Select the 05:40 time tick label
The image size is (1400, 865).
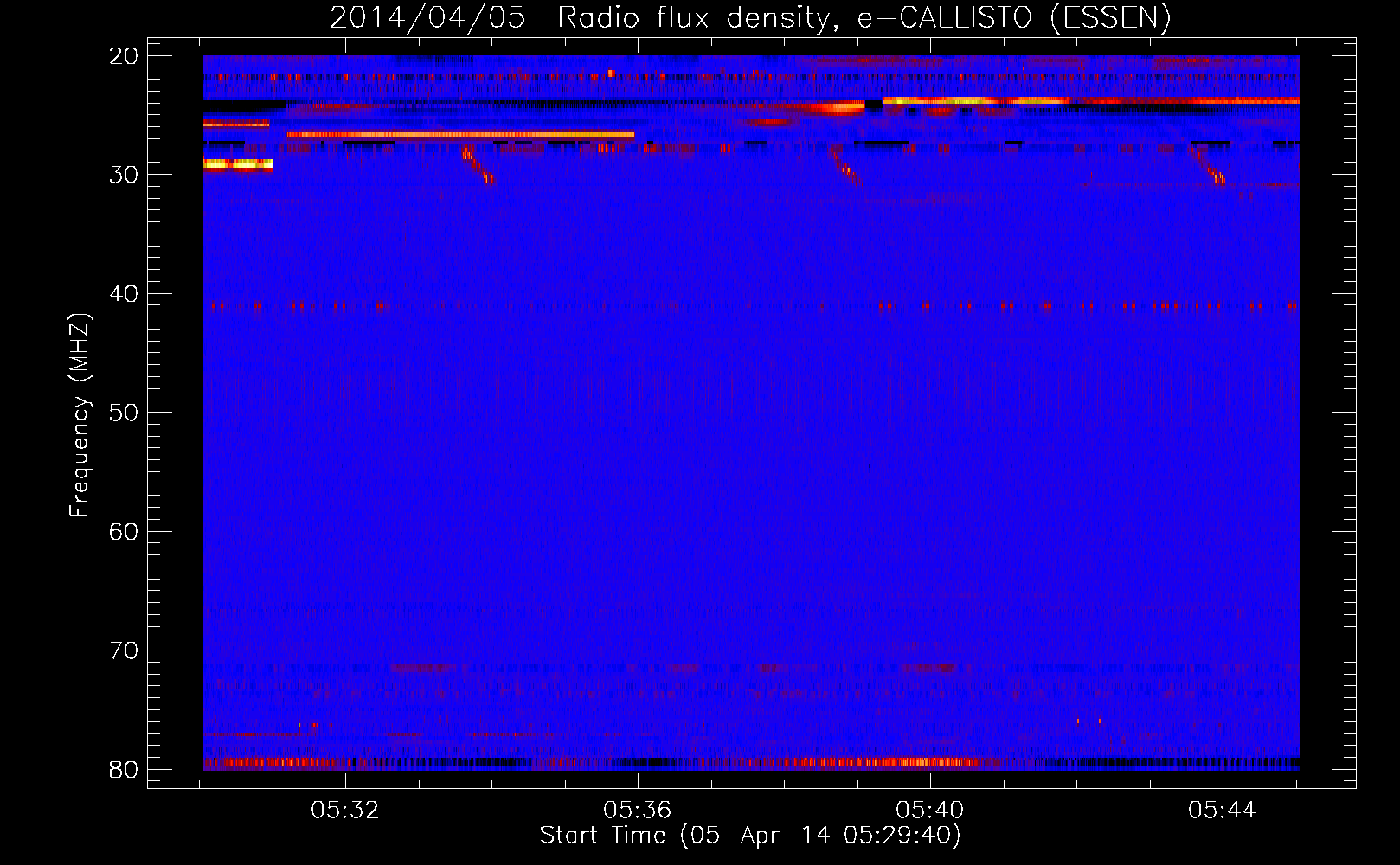(x=930, y=811)
